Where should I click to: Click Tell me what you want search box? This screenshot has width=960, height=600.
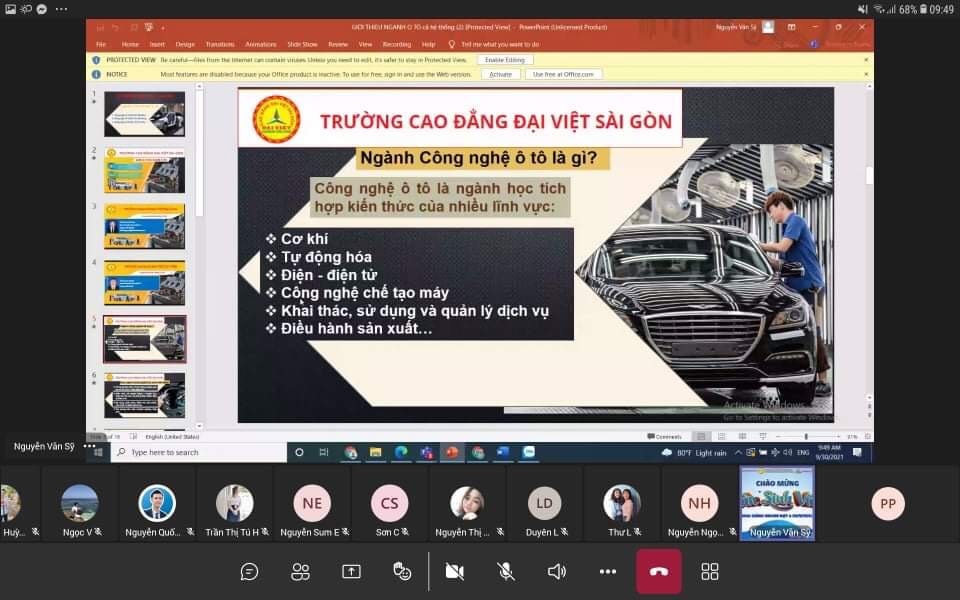(495, 44)
